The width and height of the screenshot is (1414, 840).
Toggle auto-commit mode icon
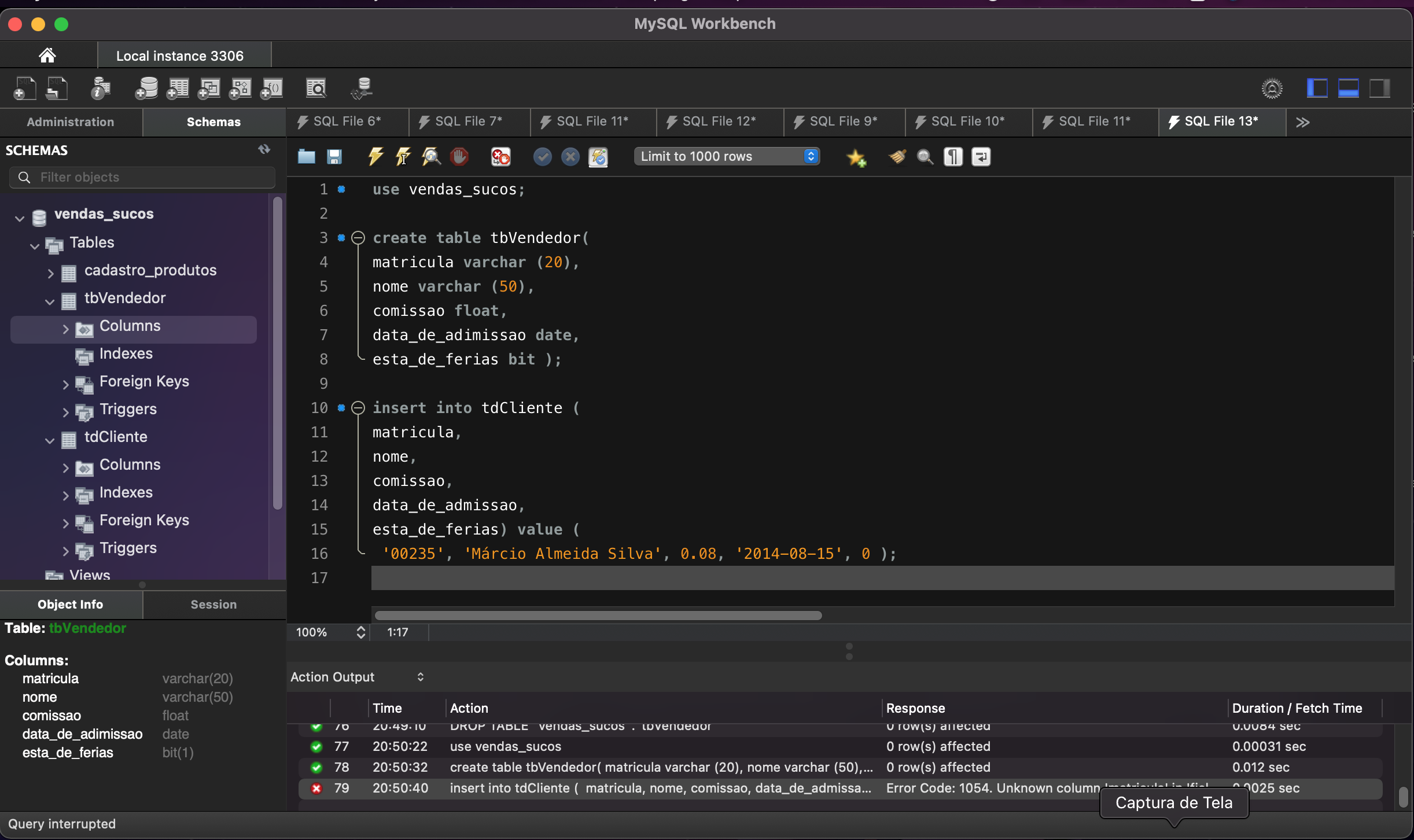tap(598, 157)
